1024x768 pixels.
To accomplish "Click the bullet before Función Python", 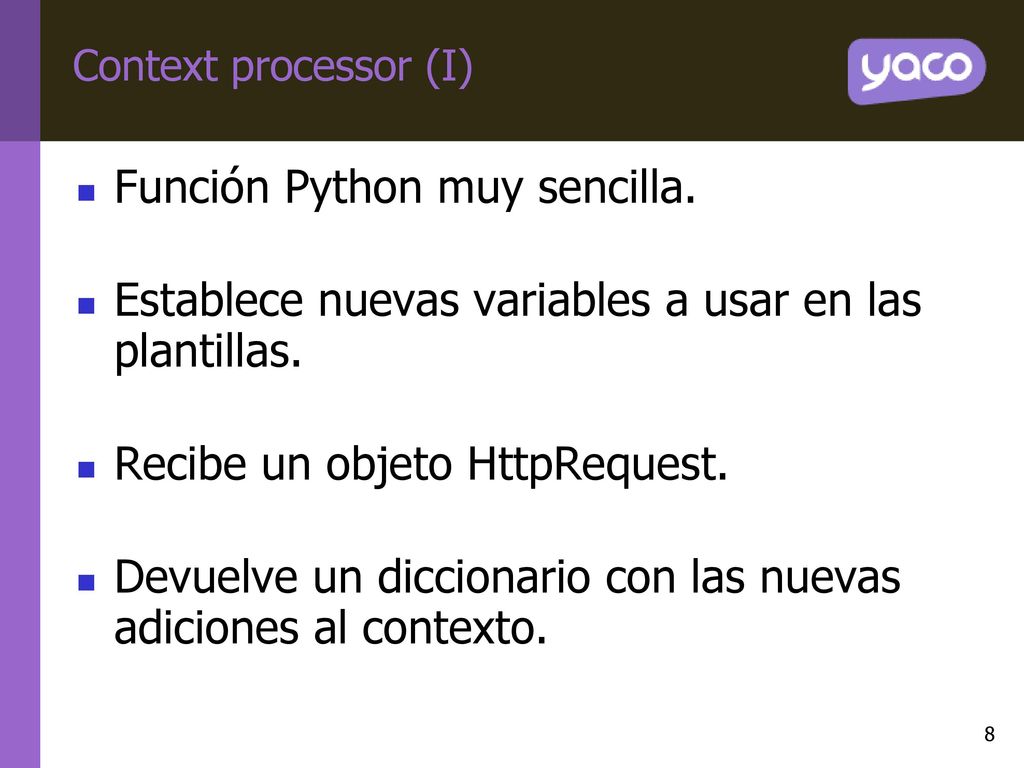I will pyautogui.click(x=86, y=192).
